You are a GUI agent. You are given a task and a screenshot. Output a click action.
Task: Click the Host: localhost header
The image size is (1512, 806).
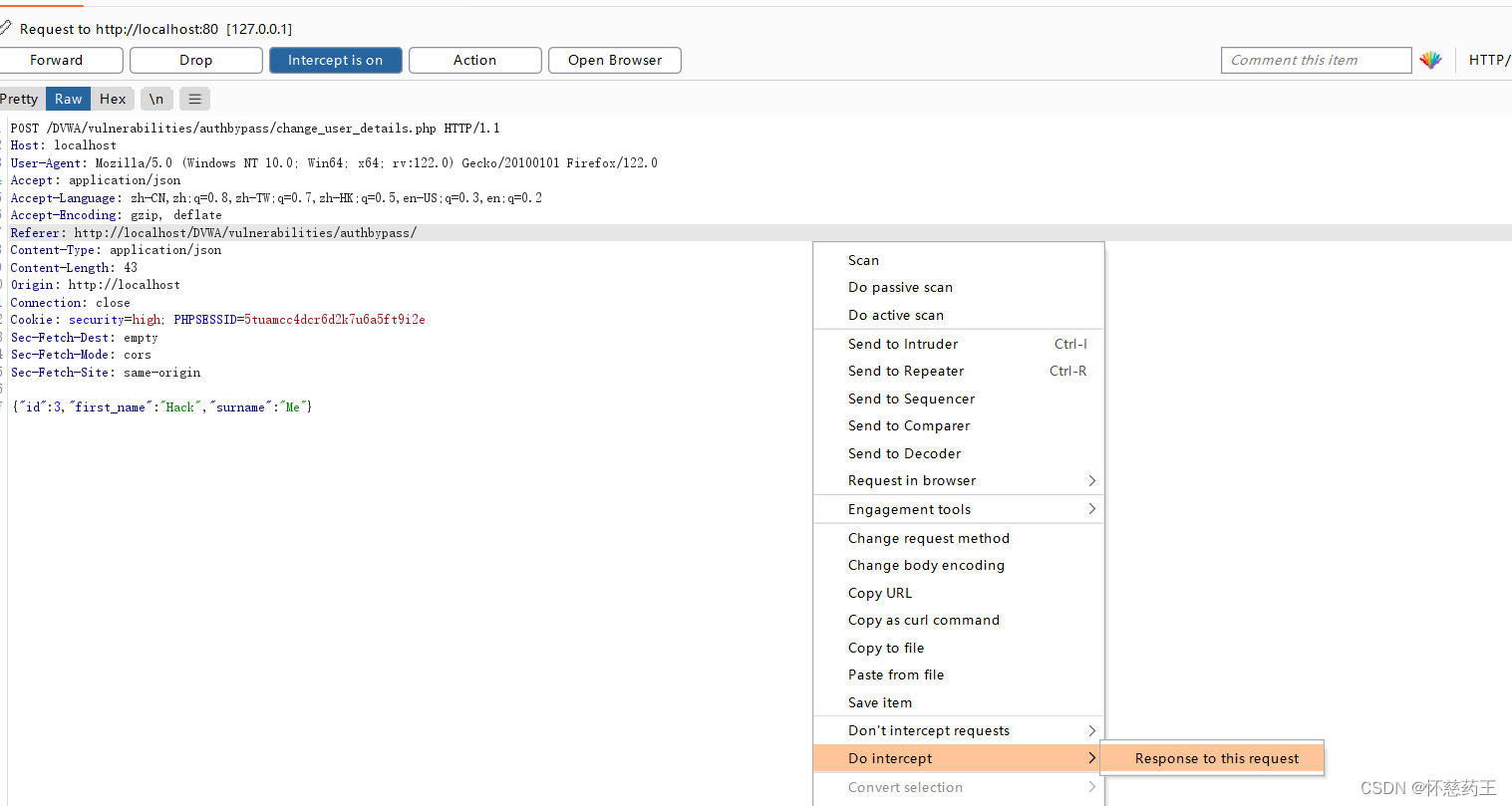point(64,145)
